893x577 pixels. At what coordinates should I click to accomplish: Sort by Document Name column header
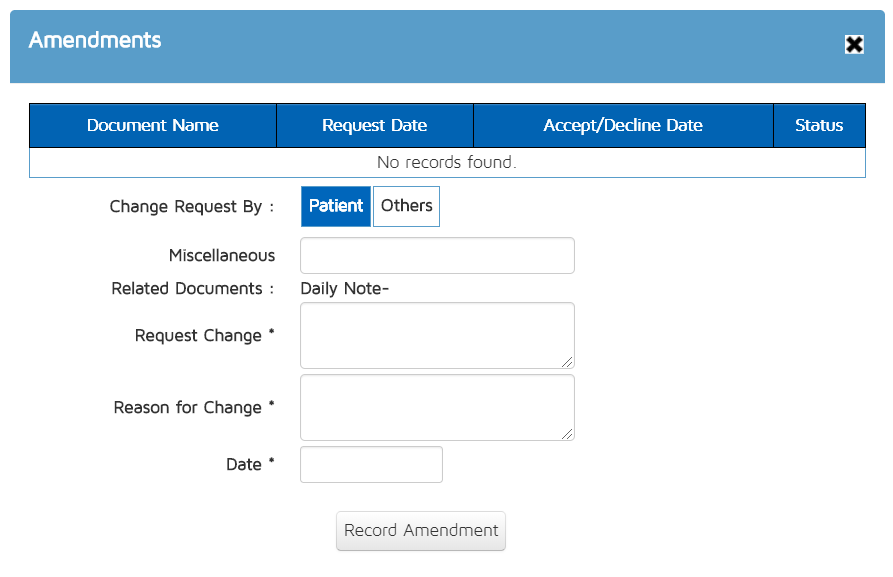click(x=153, y=126)
